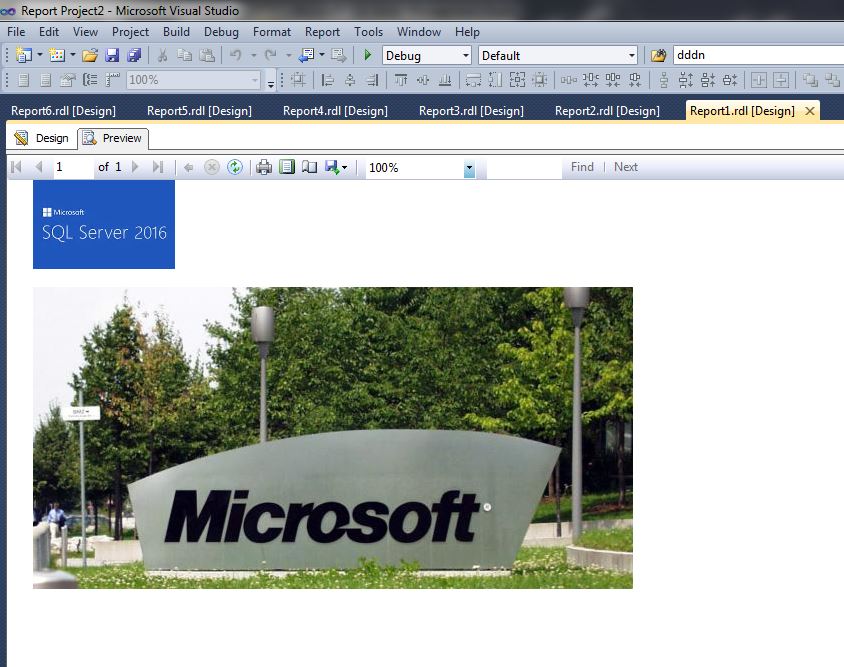Click the Paste clipboard icon
Screen dimensions: 844x667
pyautogui.click(x=207, y=55)
